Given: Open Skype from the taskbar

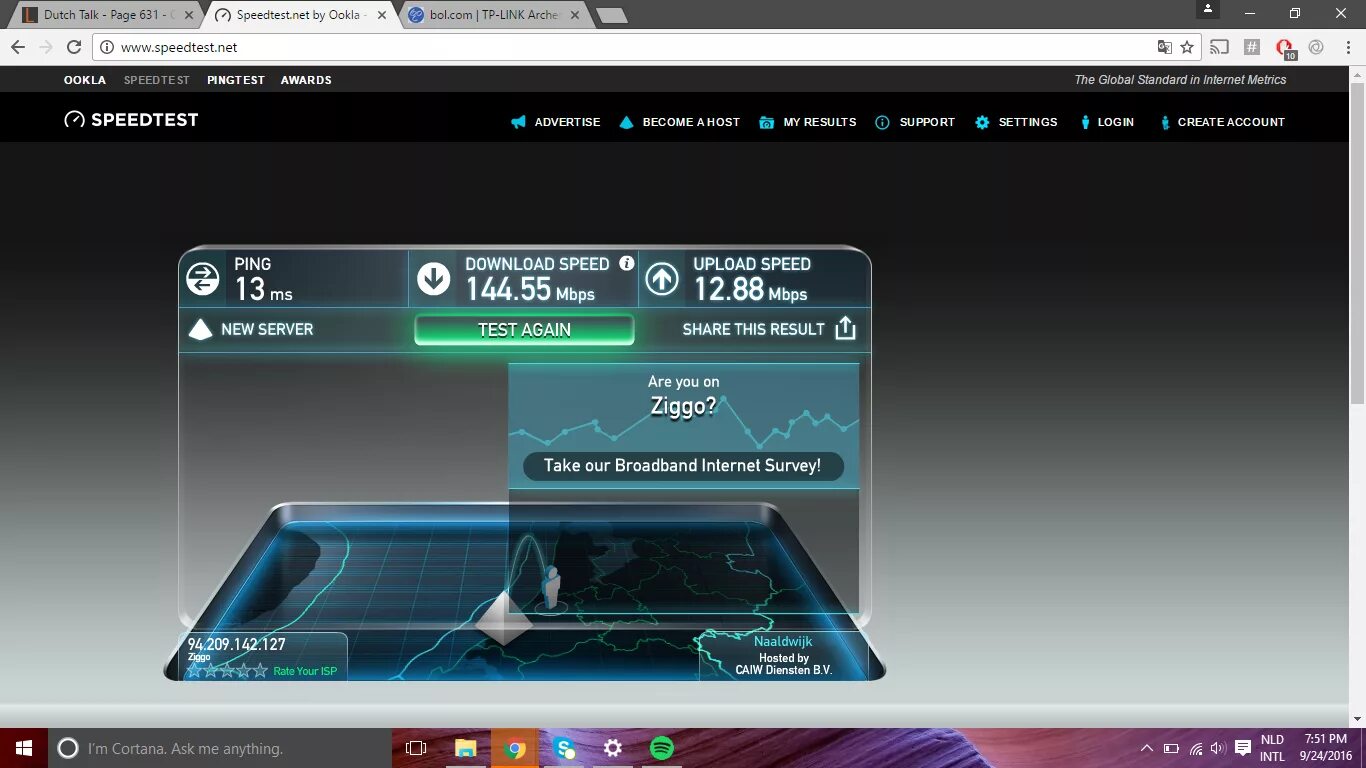Looking at the screenshot, I should 564,748.
